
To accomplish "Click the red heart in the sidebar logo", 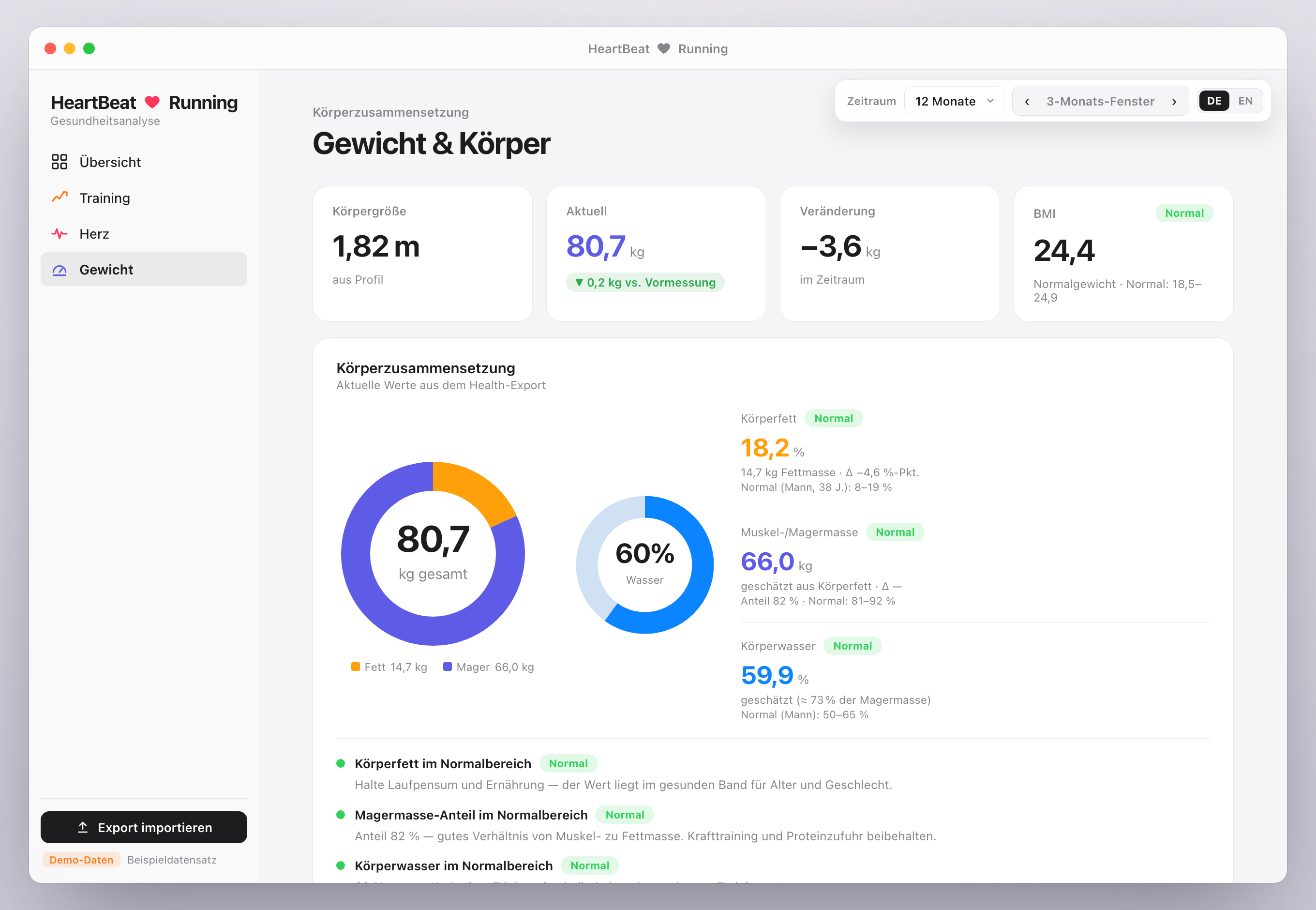I will point(152,102).
